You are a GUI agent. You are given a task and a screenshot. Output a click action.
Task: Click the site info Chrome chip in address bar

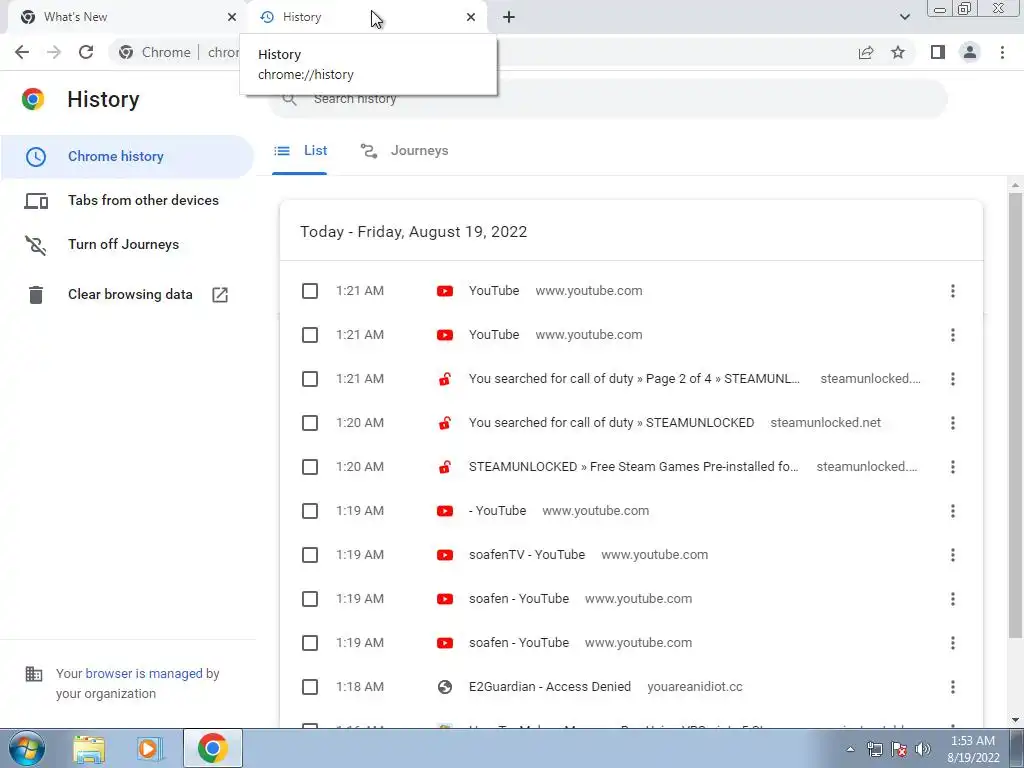coord(155,52)
